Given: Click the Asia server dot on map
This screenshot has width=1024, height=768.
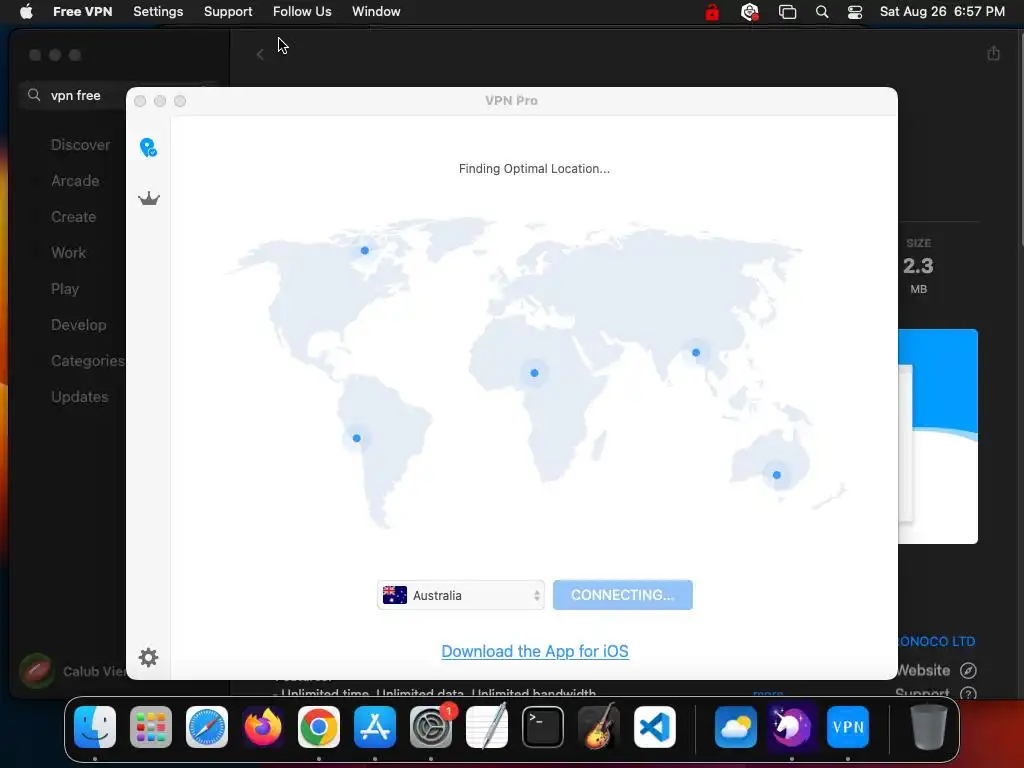Looking at the screenshot, I should click(x=696, y=353).
